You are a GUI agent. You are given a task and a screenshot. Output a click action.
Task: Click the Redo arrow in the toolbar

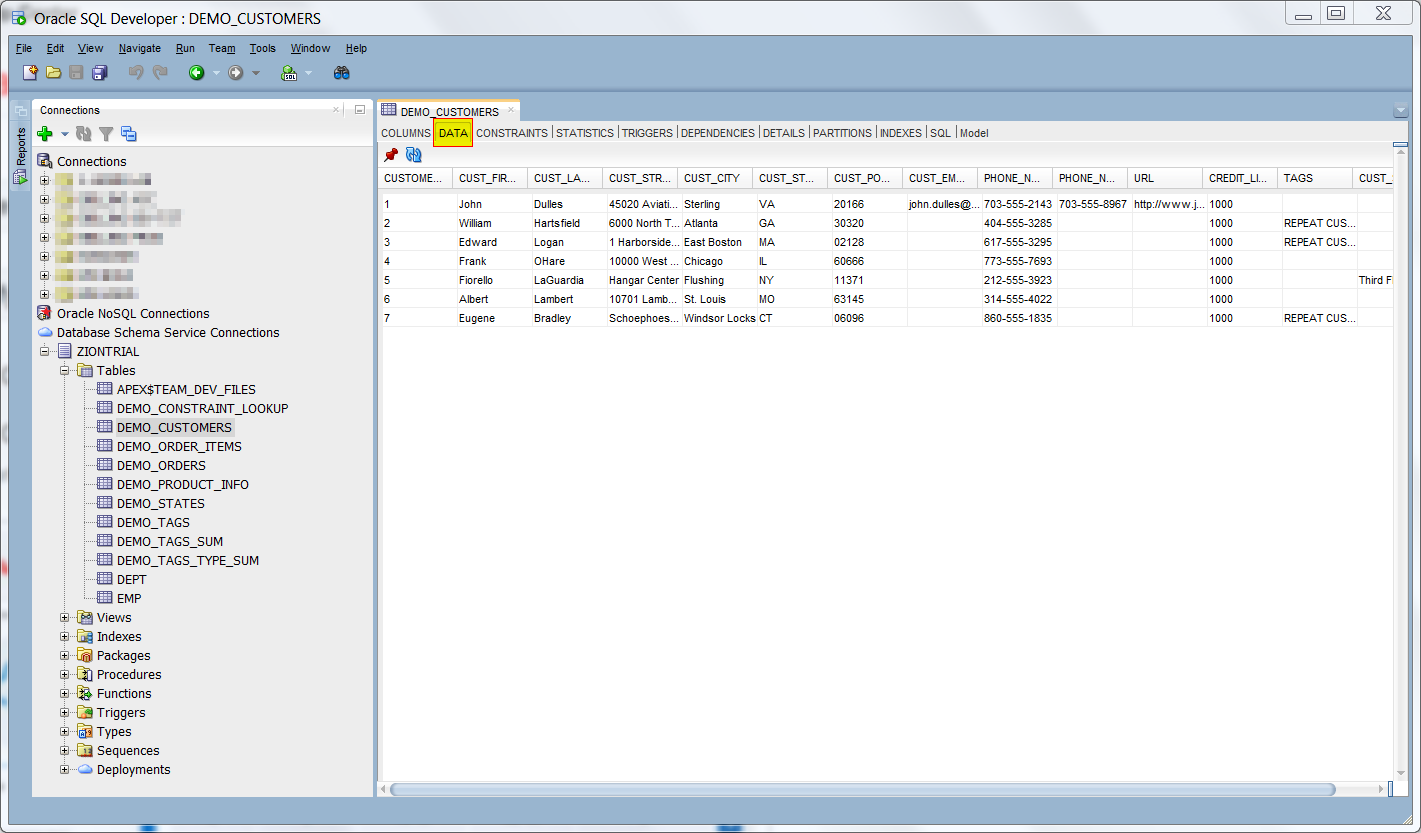tap(160, 73)
